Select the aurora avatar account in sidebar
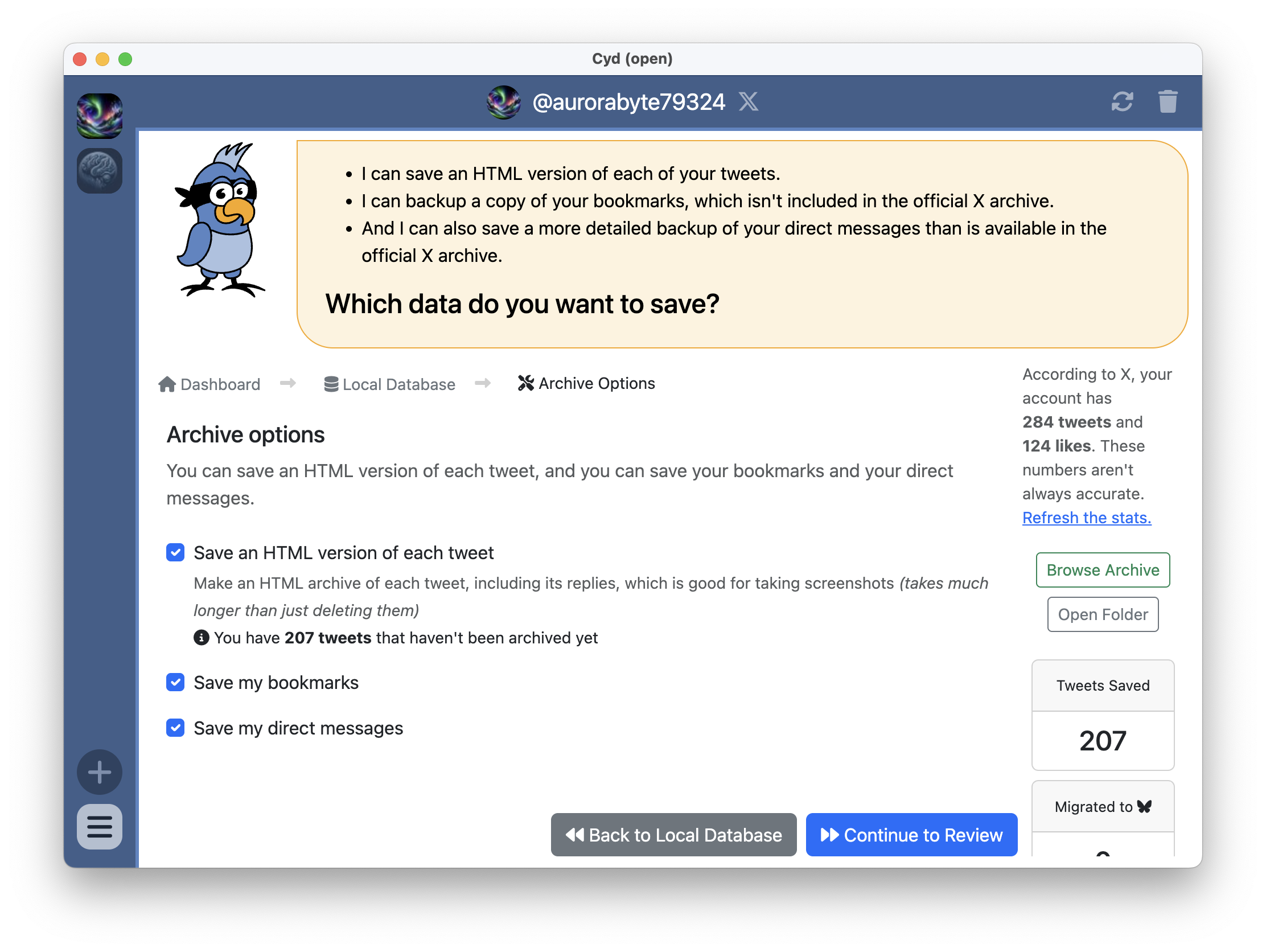 point(100,116)
